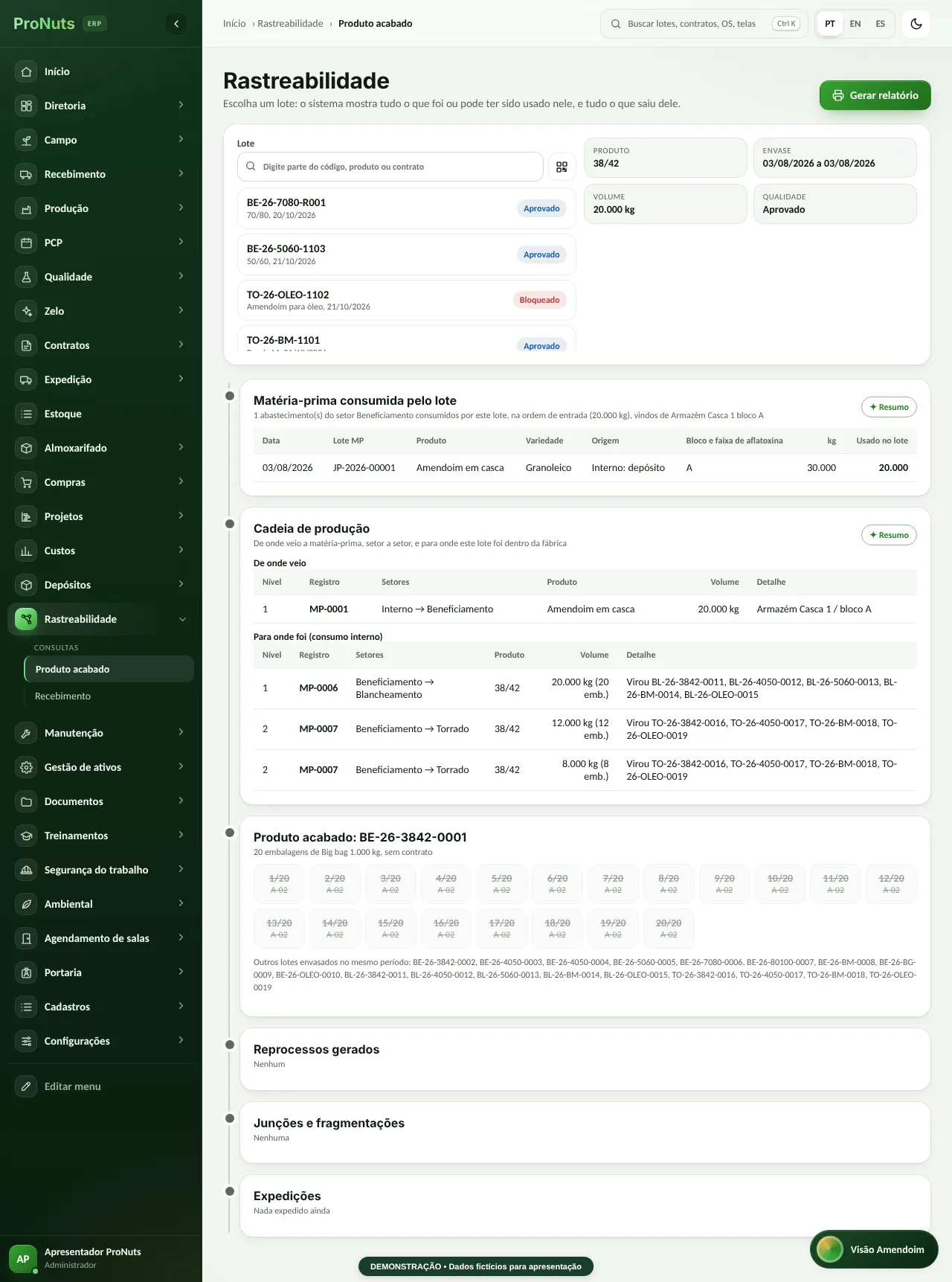Open the Recebimento item under Consultas
The image size is (952, 1282).
pyautogui.click(x=109, y=696)
